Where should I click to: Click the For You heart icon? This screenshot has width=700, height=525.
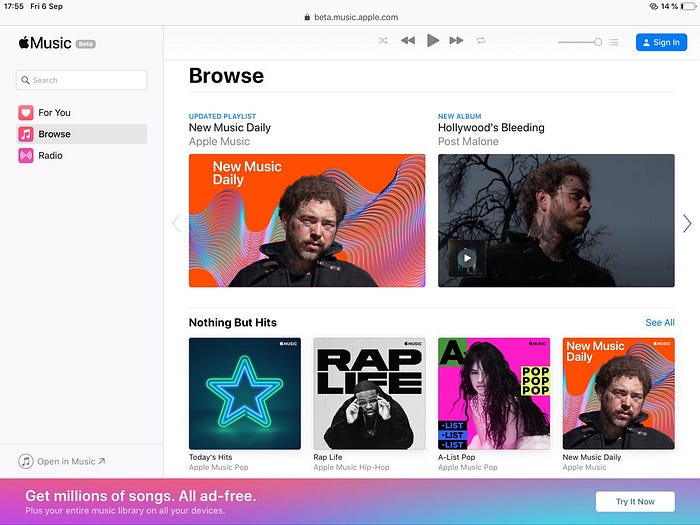pos(26,112)
